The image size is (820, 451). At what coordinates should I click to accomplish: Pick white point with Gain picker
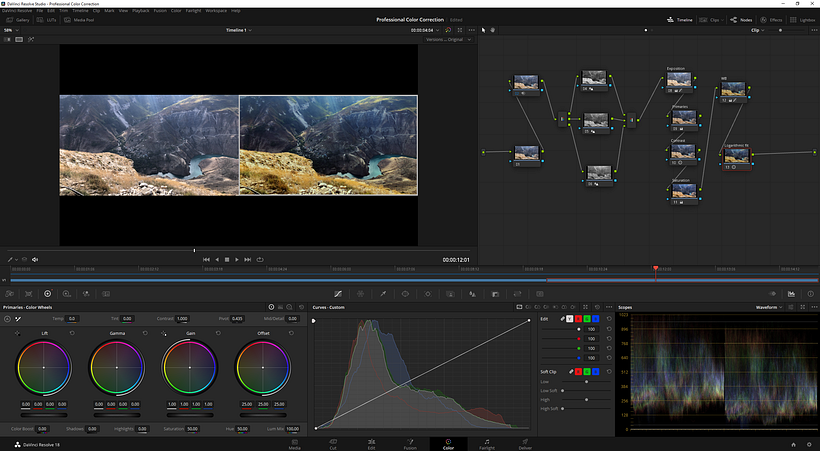pyautogui.click(x=164, y=333)
